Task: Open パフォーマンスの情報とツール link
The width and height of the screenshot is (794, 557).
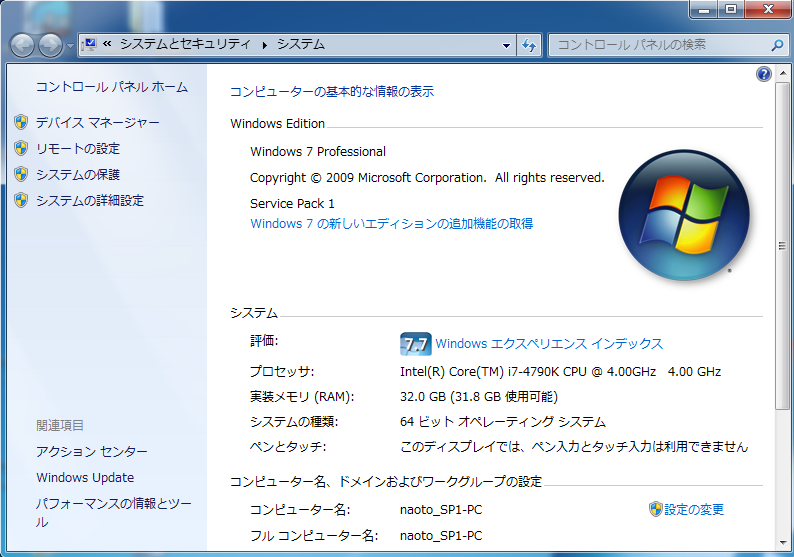Action: point(114,512)
